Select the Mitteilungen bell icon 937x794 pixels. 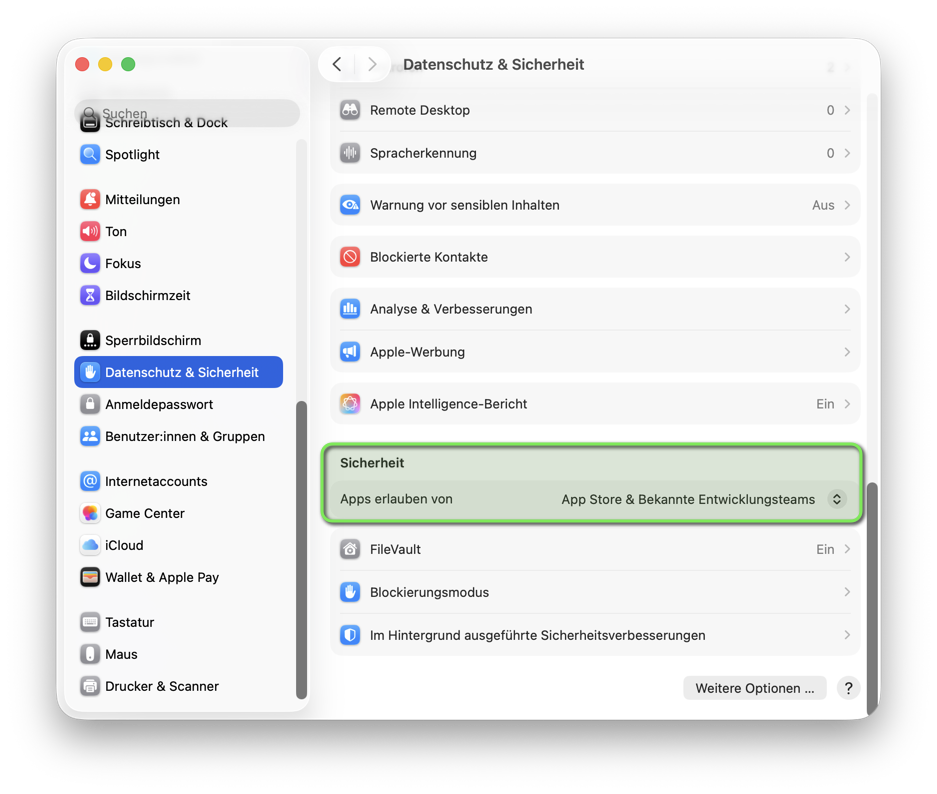(x=90, y=200)
